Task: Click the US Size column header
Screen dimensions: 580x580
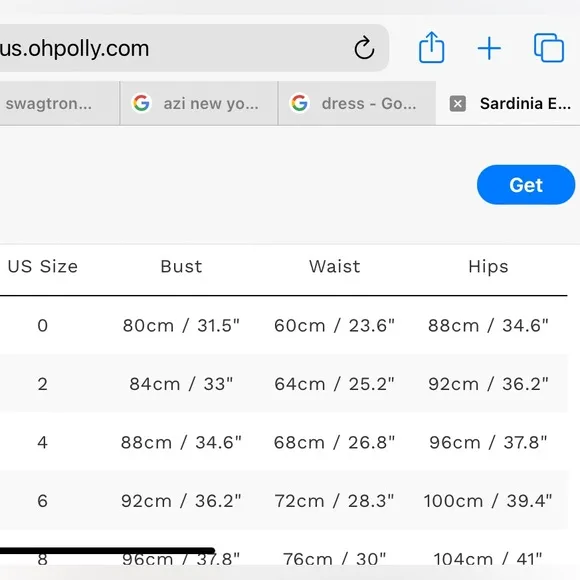Action: click(43, 267)
